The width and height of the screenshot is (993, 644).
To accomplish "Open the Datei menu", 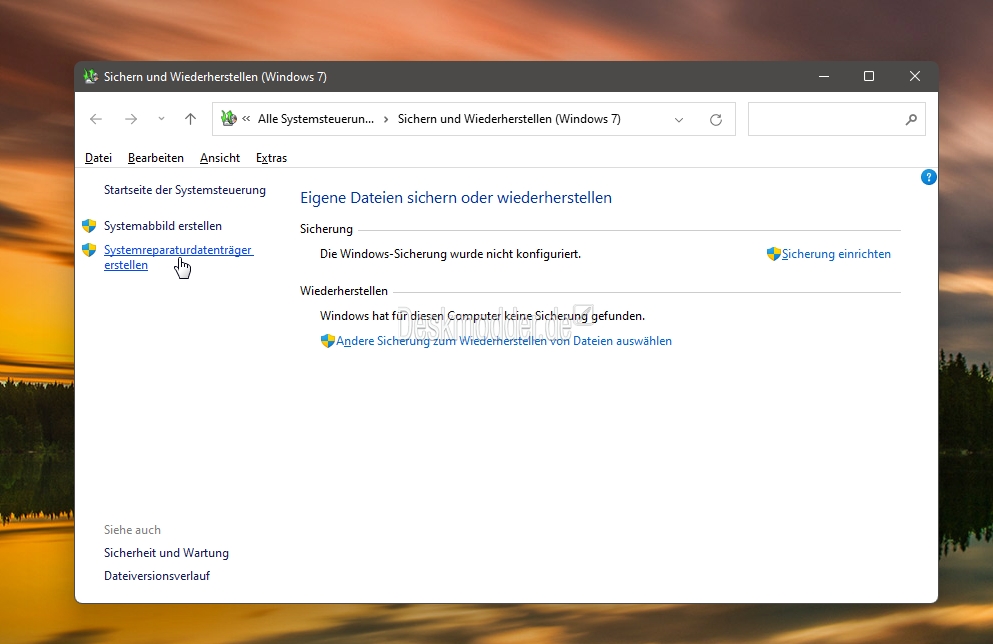I will pos(98,158).
